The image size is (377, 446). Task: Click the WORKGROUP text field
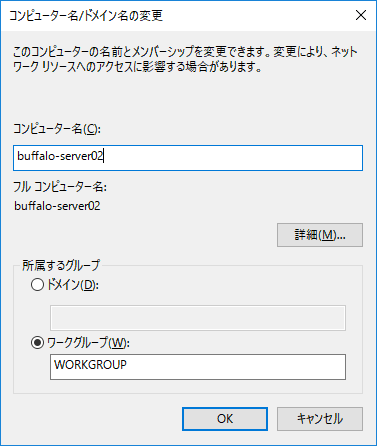point(198,367)
